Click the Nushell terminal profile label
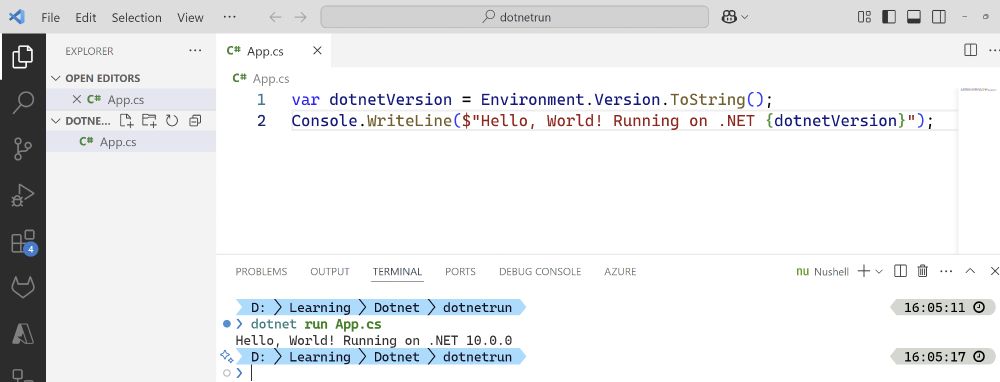The height and width of the screenshot is (382, 1000). coord(823,272)
